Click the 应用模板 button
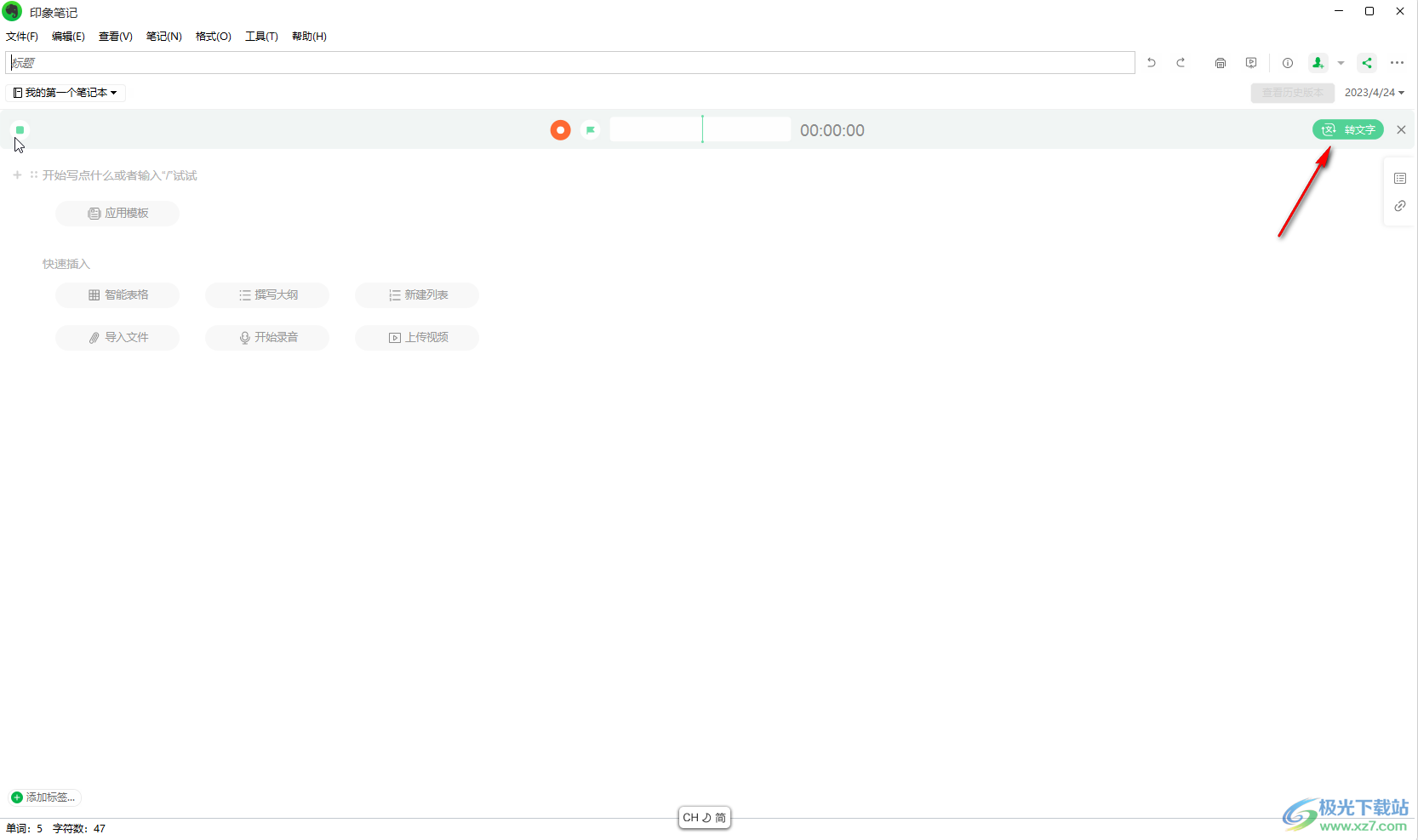 pos(117,214)
